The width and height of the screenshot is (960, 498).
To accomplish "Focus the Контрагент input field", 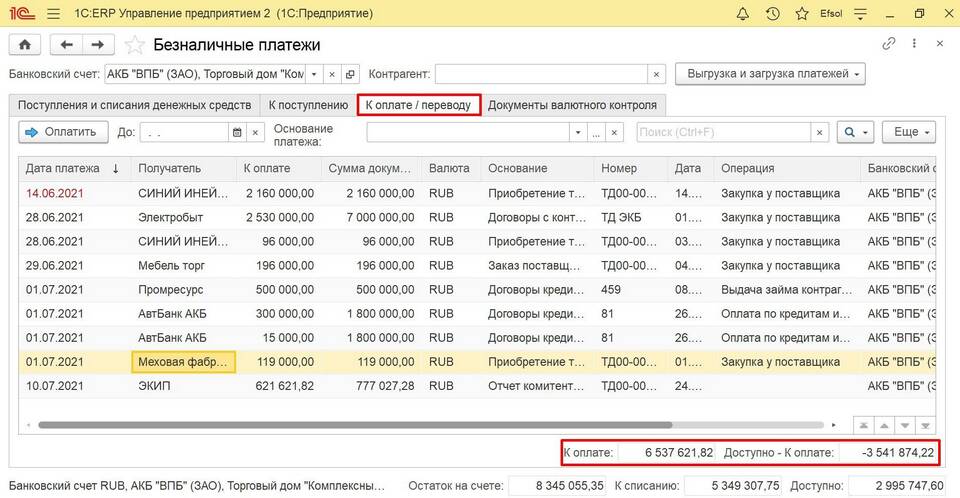I will click(541, 74).
